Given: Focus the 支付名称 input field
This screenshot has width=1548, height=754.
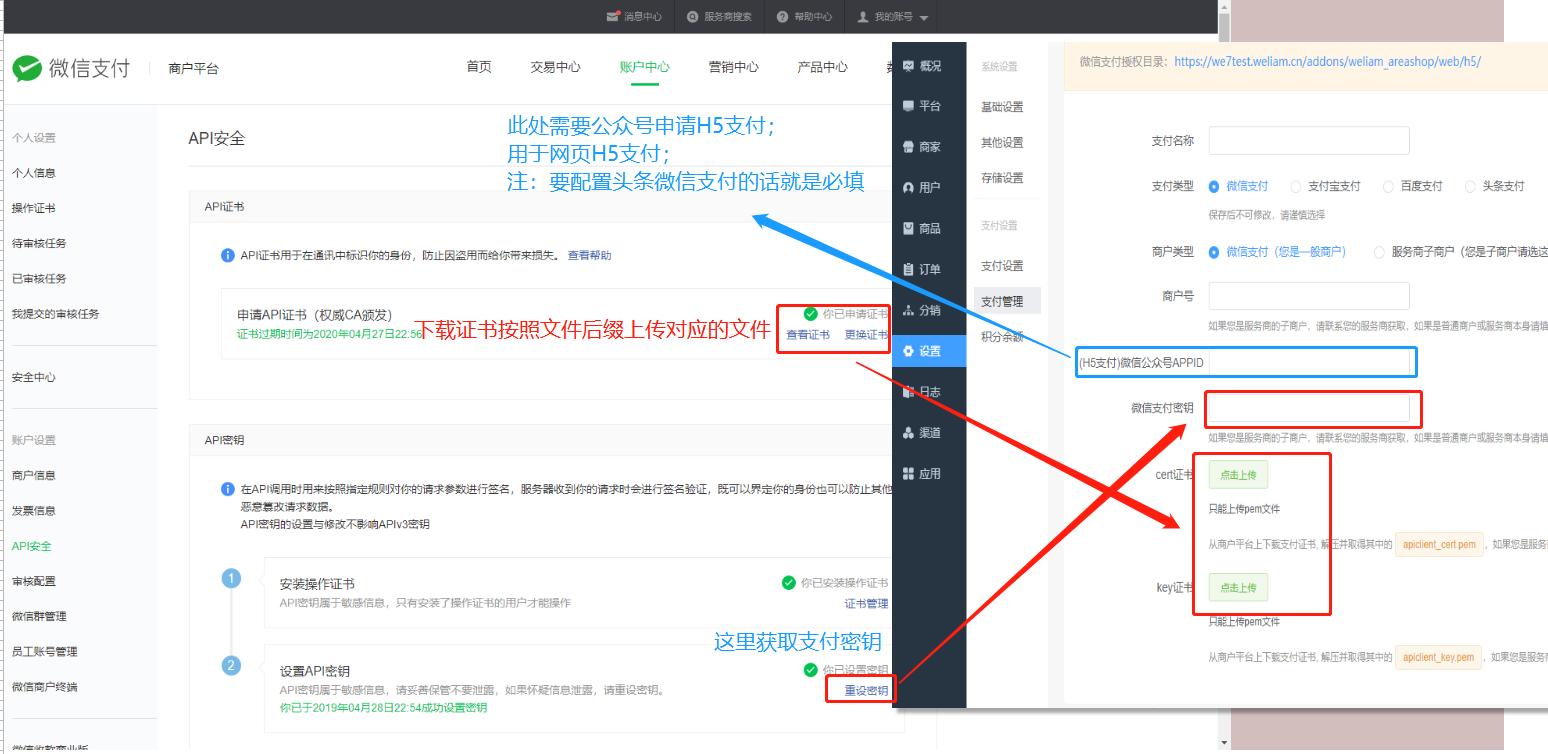Looking at the screenshot, I should point(1309,140).
